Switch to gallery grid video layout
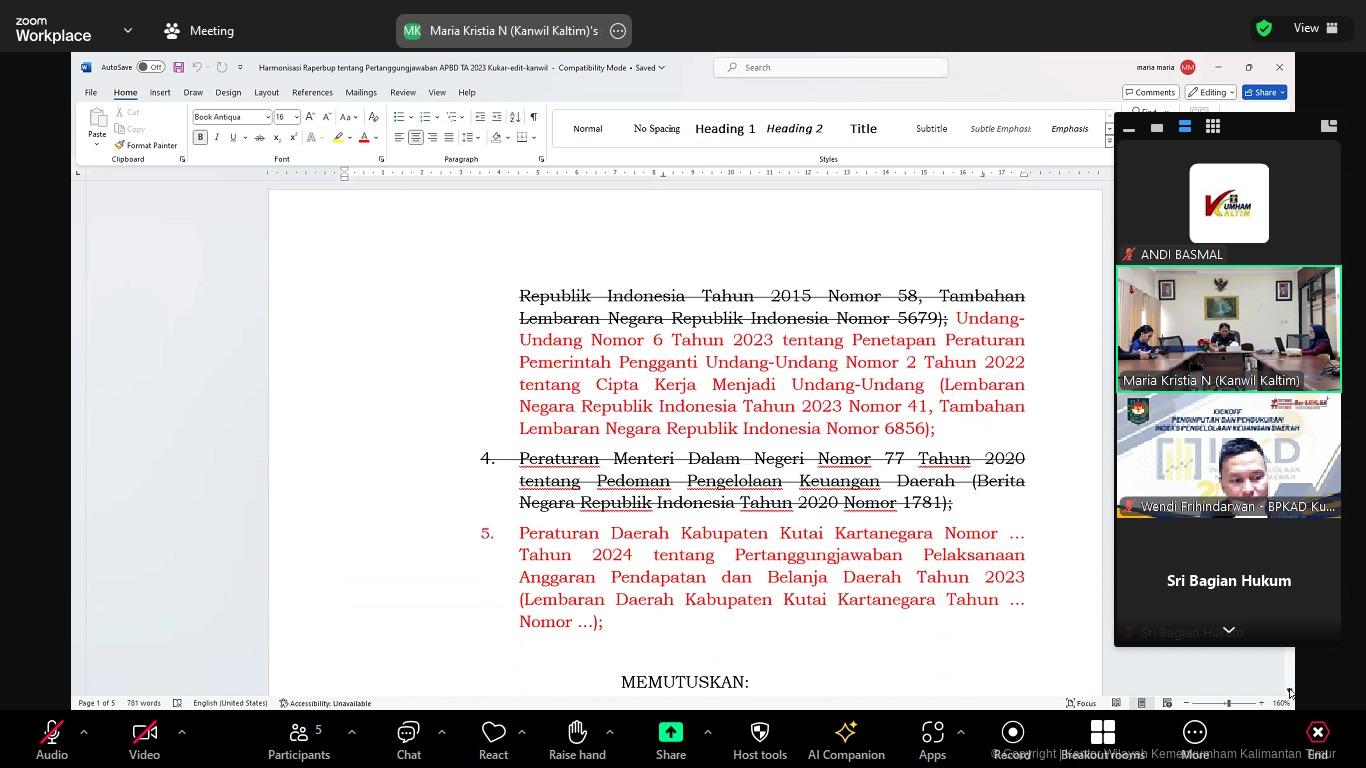The width and height of the screenshot is (1366, 768). pos(1212,127)
